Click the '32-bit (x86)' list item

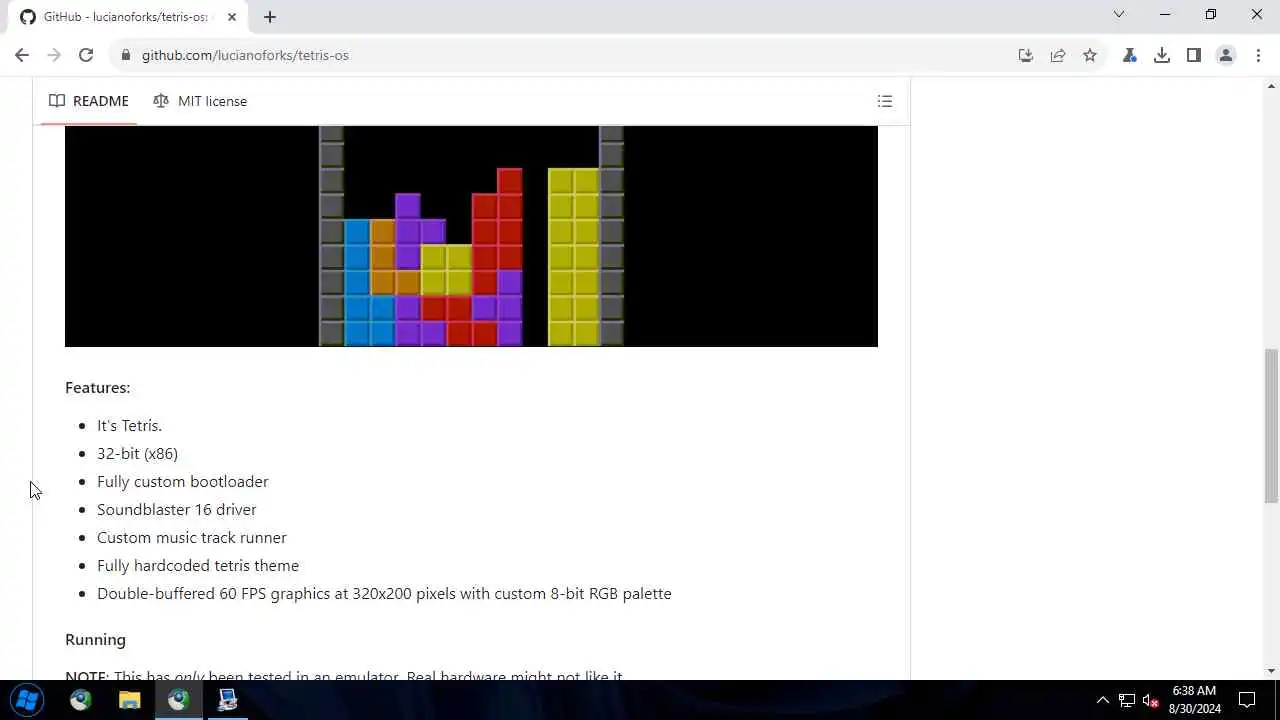pyautogui.click(x=137, y=454)
